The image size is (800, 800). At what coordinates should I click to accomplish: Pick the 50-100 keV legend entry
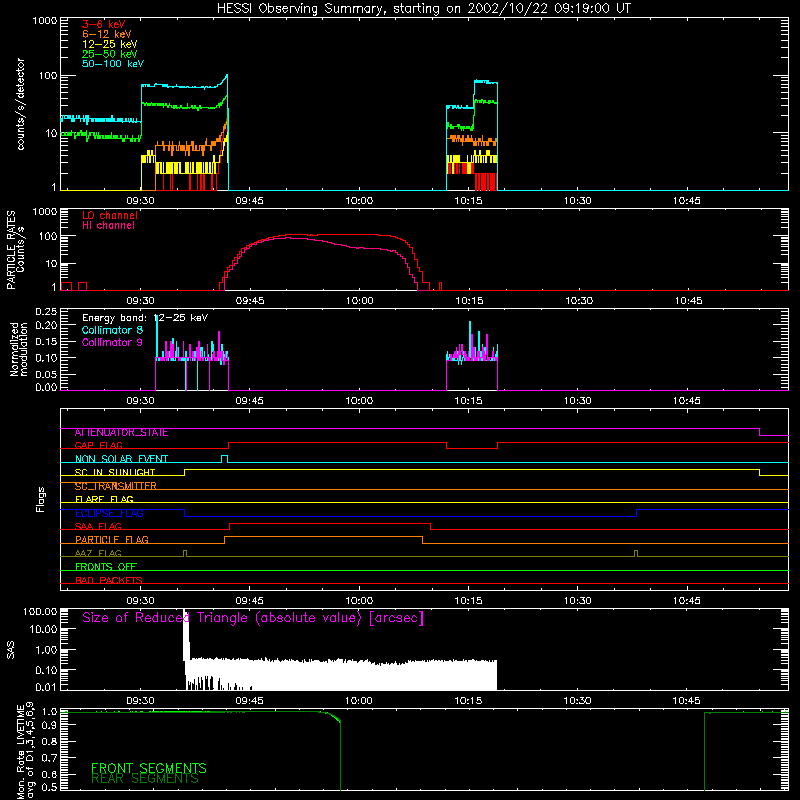point(113,64)
